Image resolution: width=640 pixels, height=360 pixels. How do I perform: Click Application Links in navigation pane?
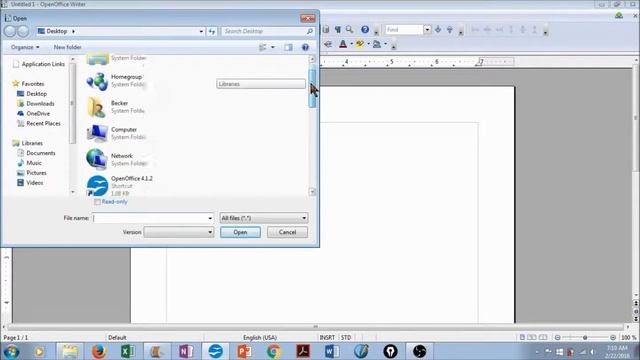click(38, 64)
